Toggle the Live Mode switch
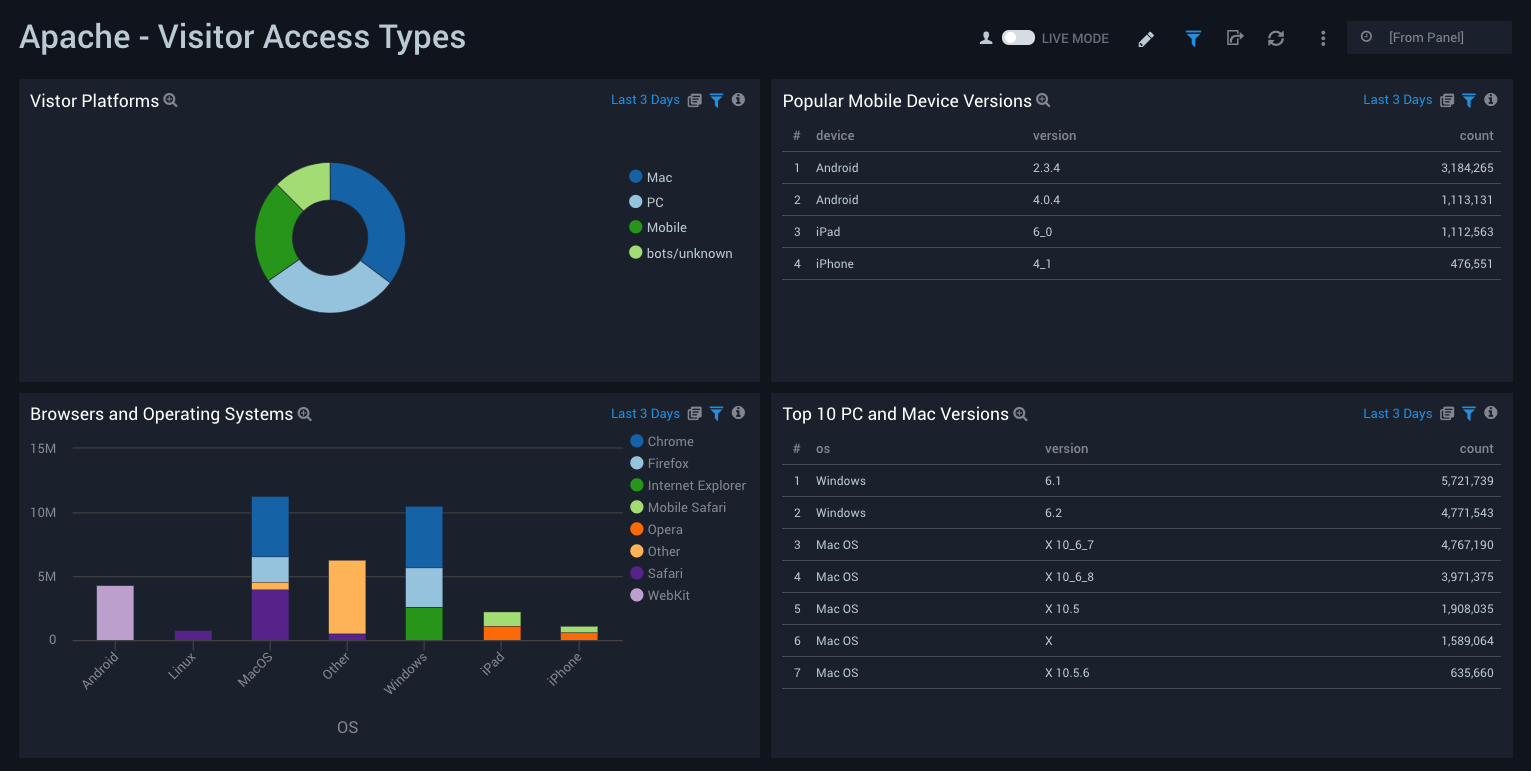 point(1018,38)
